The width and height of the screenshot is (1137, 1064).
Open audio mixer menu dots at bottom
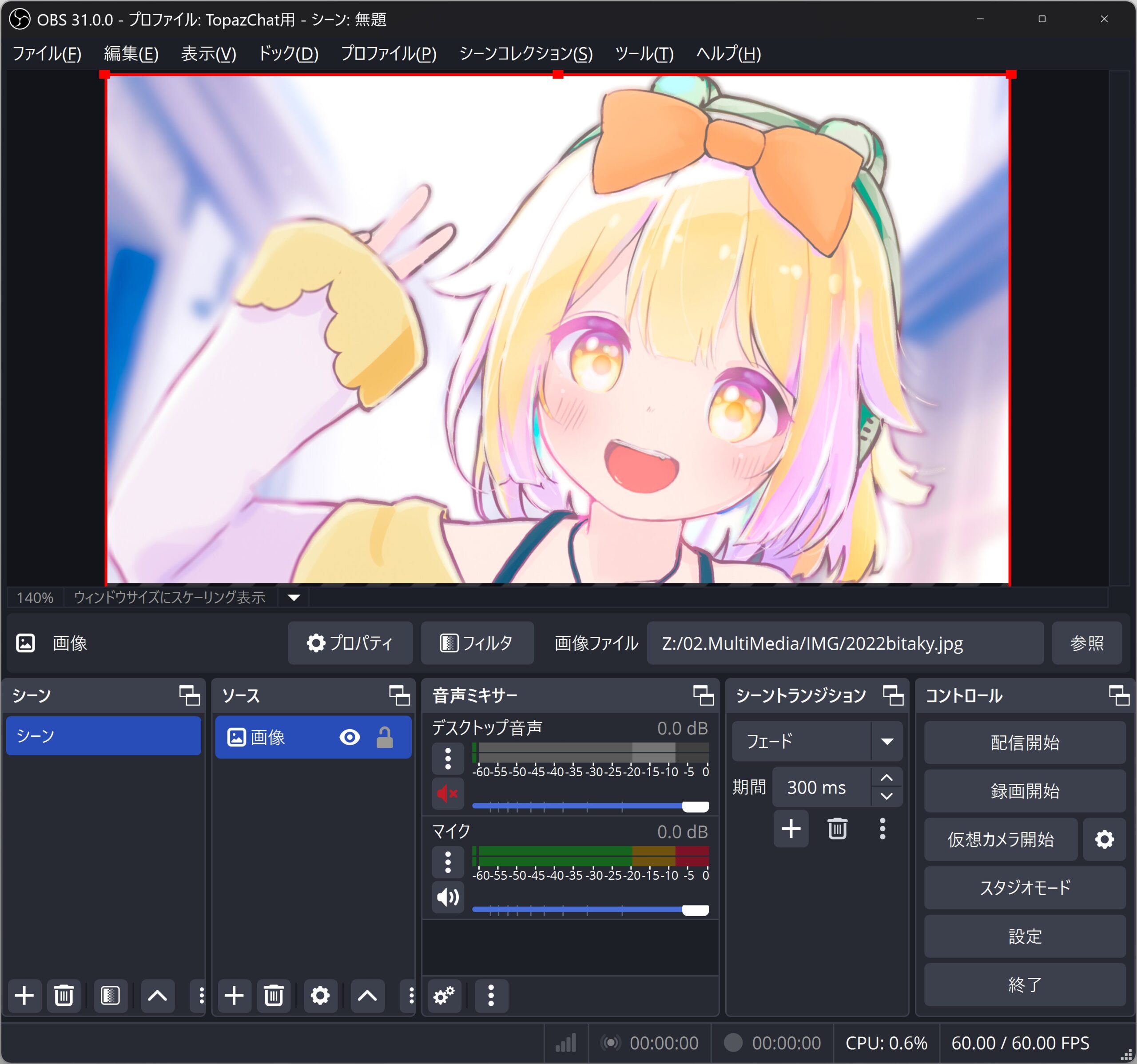(491, 996)
